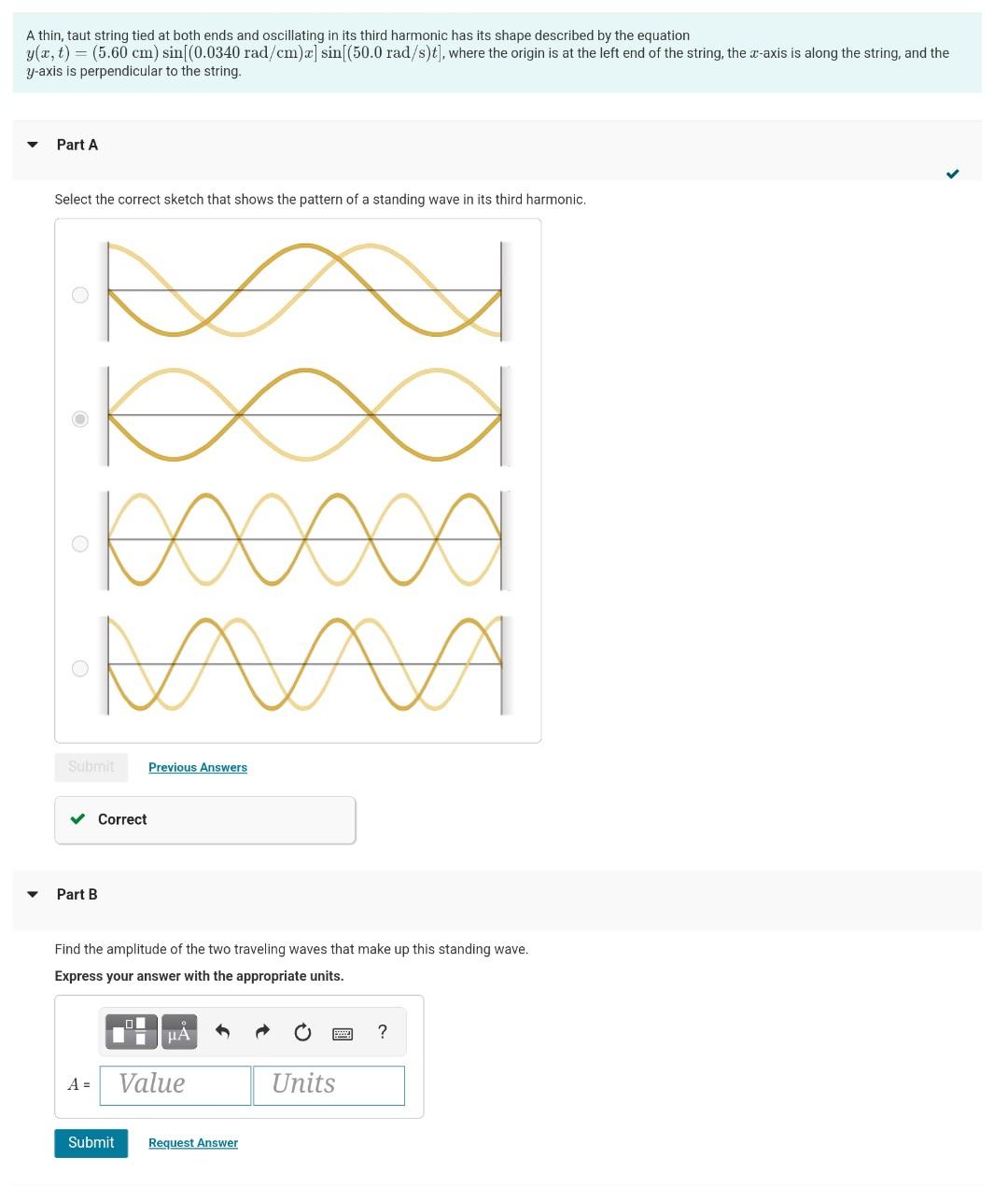
Task: Select the first standing wave sketch option
Action: (80, 295)
